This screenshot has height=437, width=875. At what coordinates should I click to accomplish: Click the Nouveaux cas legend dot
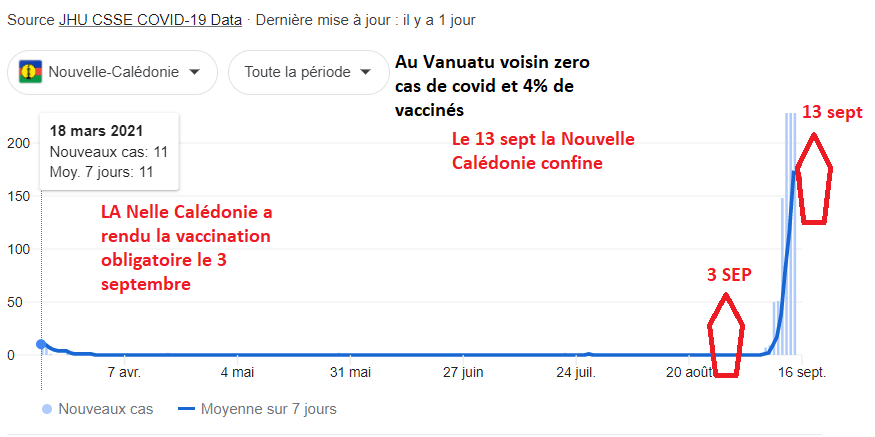coord(46,409)
